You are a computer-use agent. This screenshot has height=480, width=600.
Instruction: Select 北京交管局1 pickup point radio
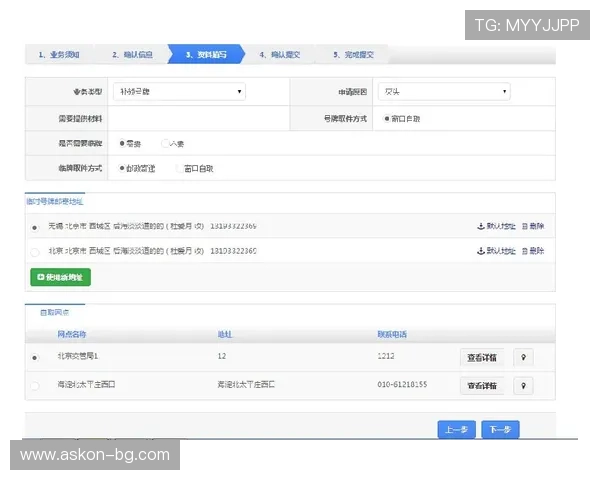35,358
